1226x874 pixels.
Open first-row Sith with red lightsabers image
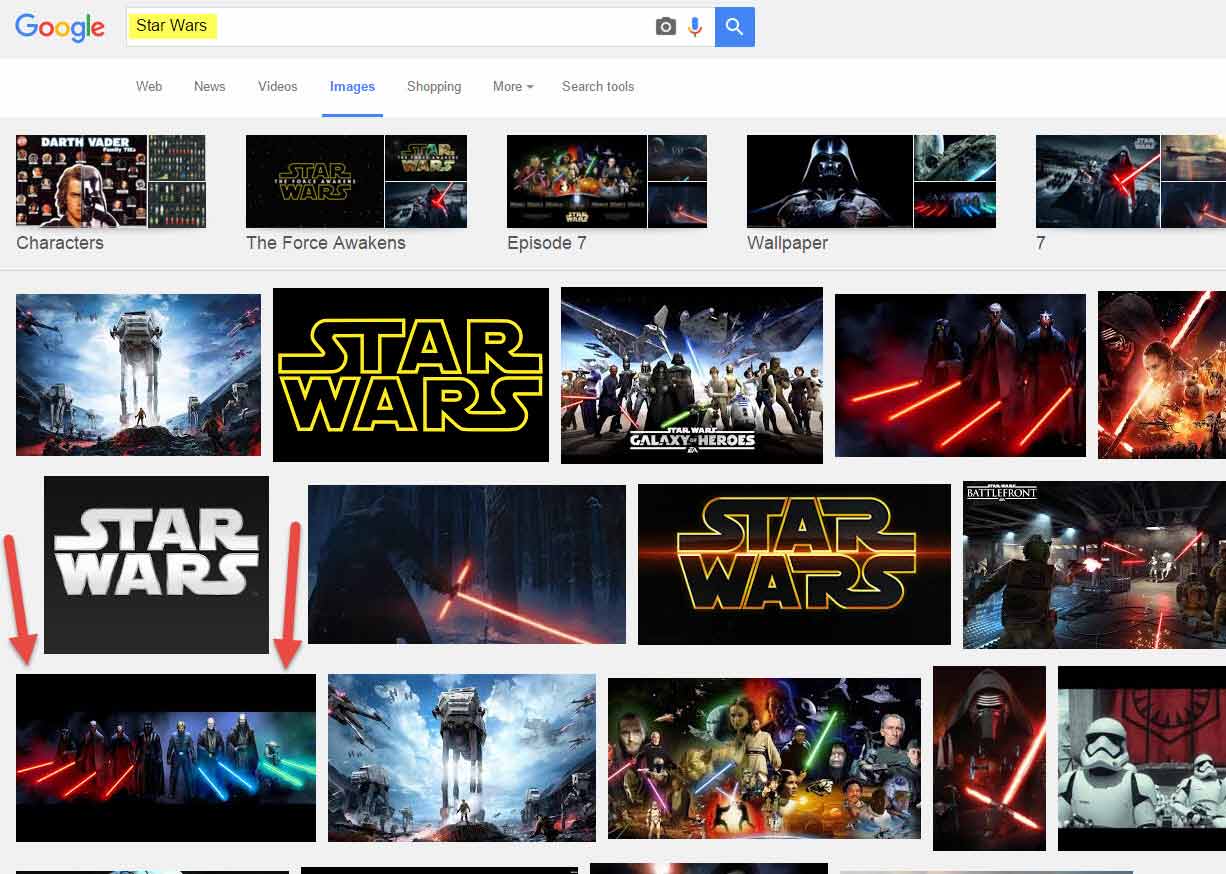coord(960,375)
